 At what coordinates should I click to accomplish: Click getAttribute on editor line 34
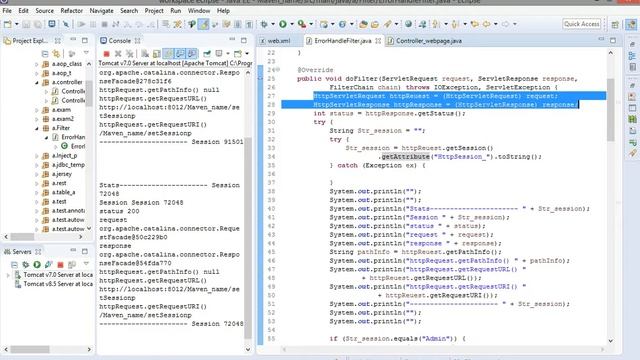point(405,157)
